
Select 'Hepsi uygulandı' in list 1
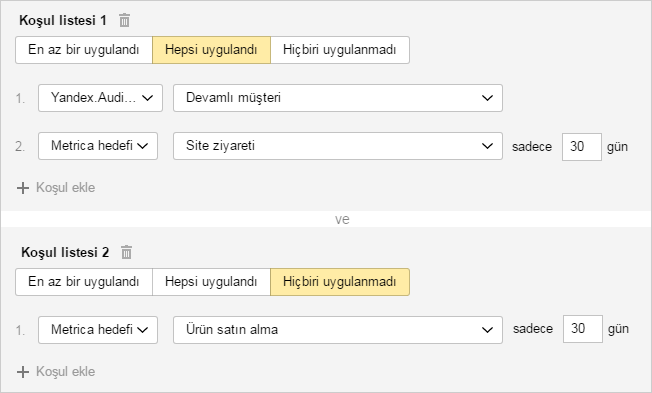pos(211,50)
